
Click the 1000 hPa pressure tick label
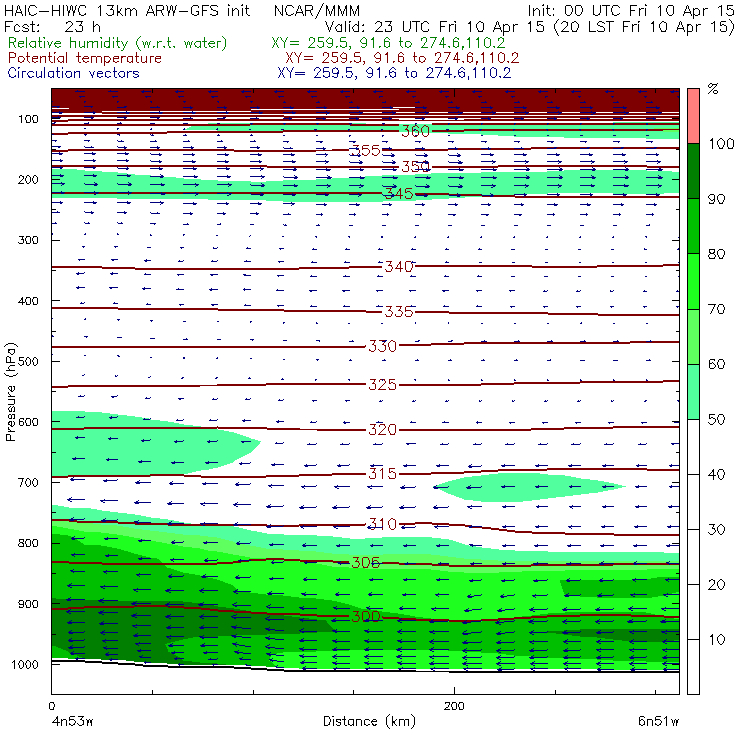pos(25,664)
